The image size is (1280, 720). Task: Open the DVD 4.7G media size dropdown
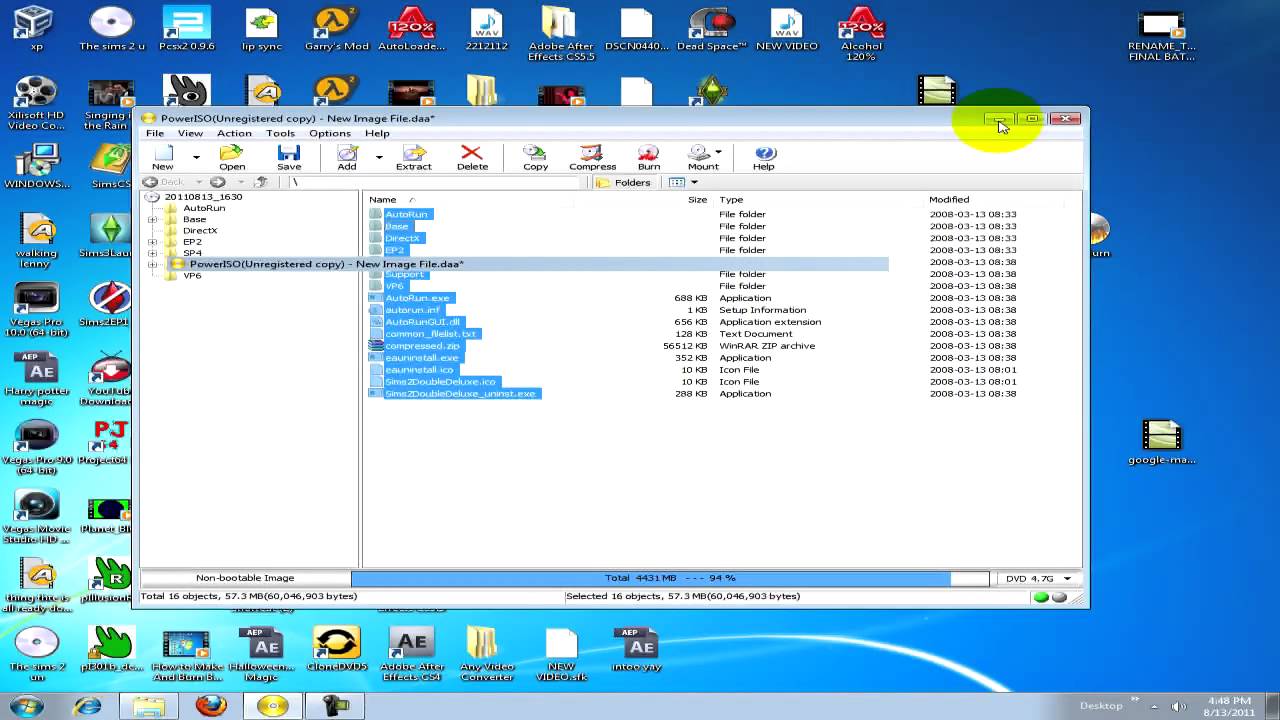pos(1067,579)
